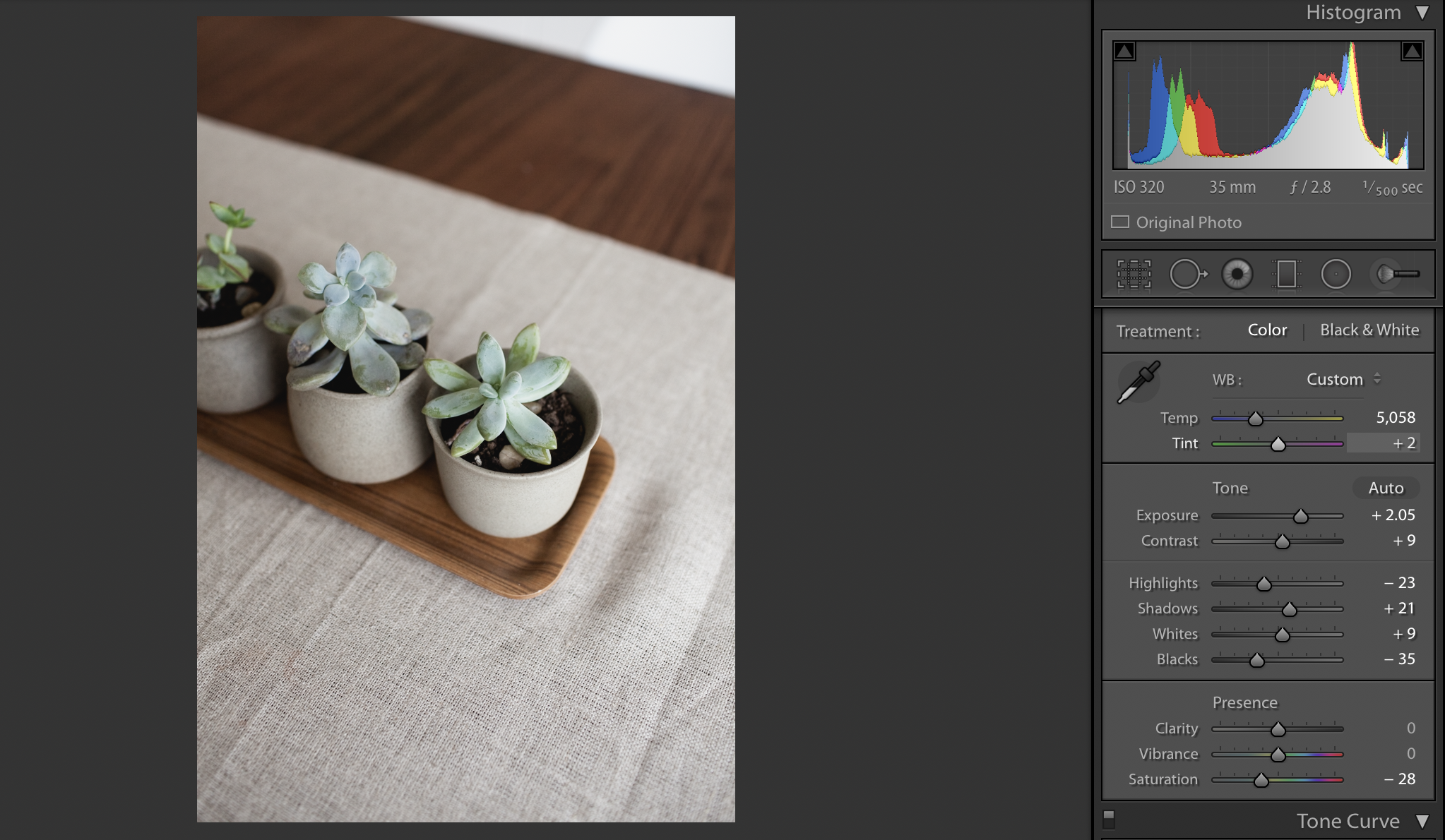Toggle shadow clipping indicator in histogram
Screen dimensions: 1445x840
[1124, 51]
